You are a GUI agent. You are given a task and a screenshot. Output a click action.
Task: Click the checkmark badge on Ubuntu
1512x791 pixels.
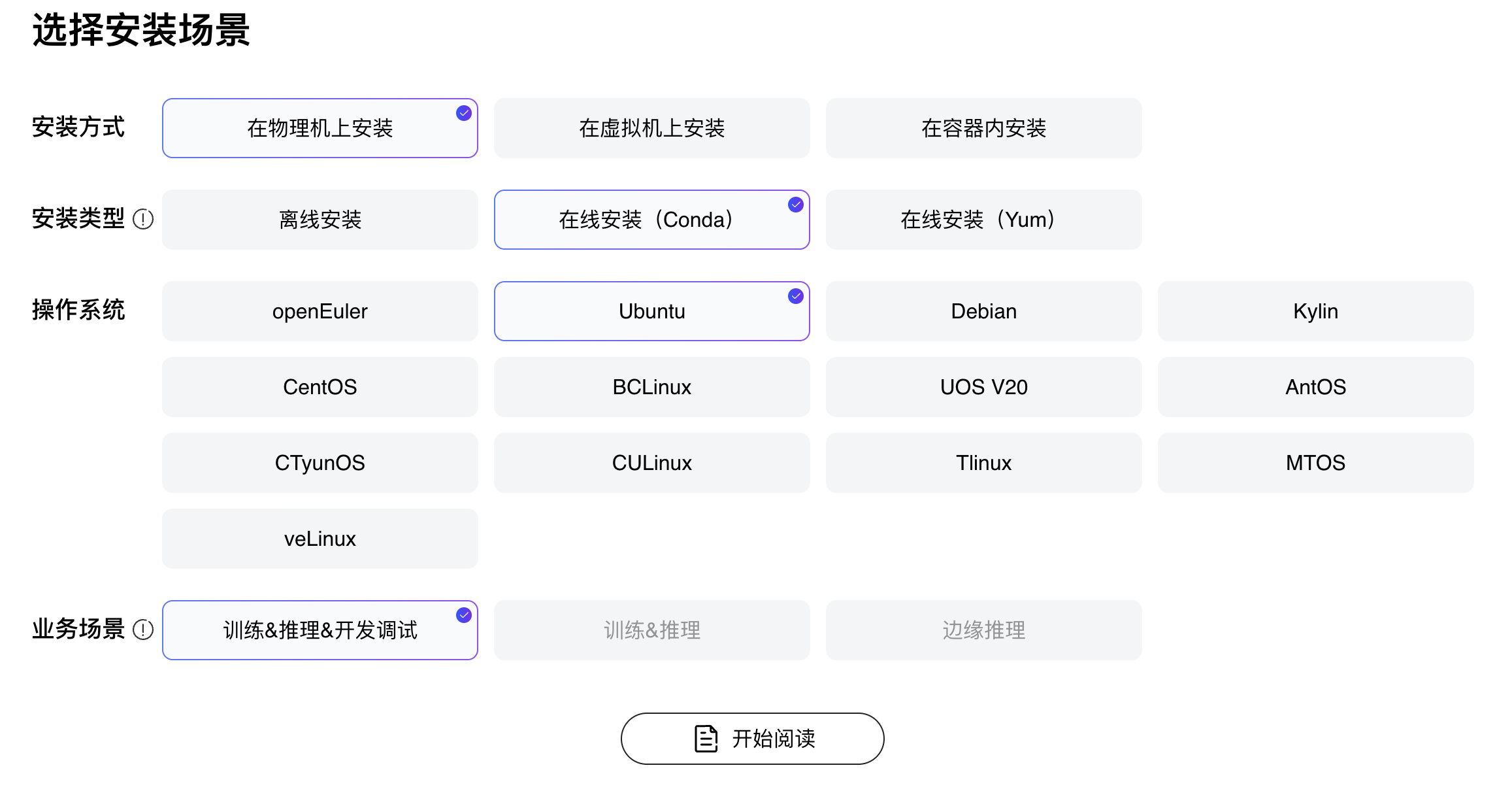point(795,296)
